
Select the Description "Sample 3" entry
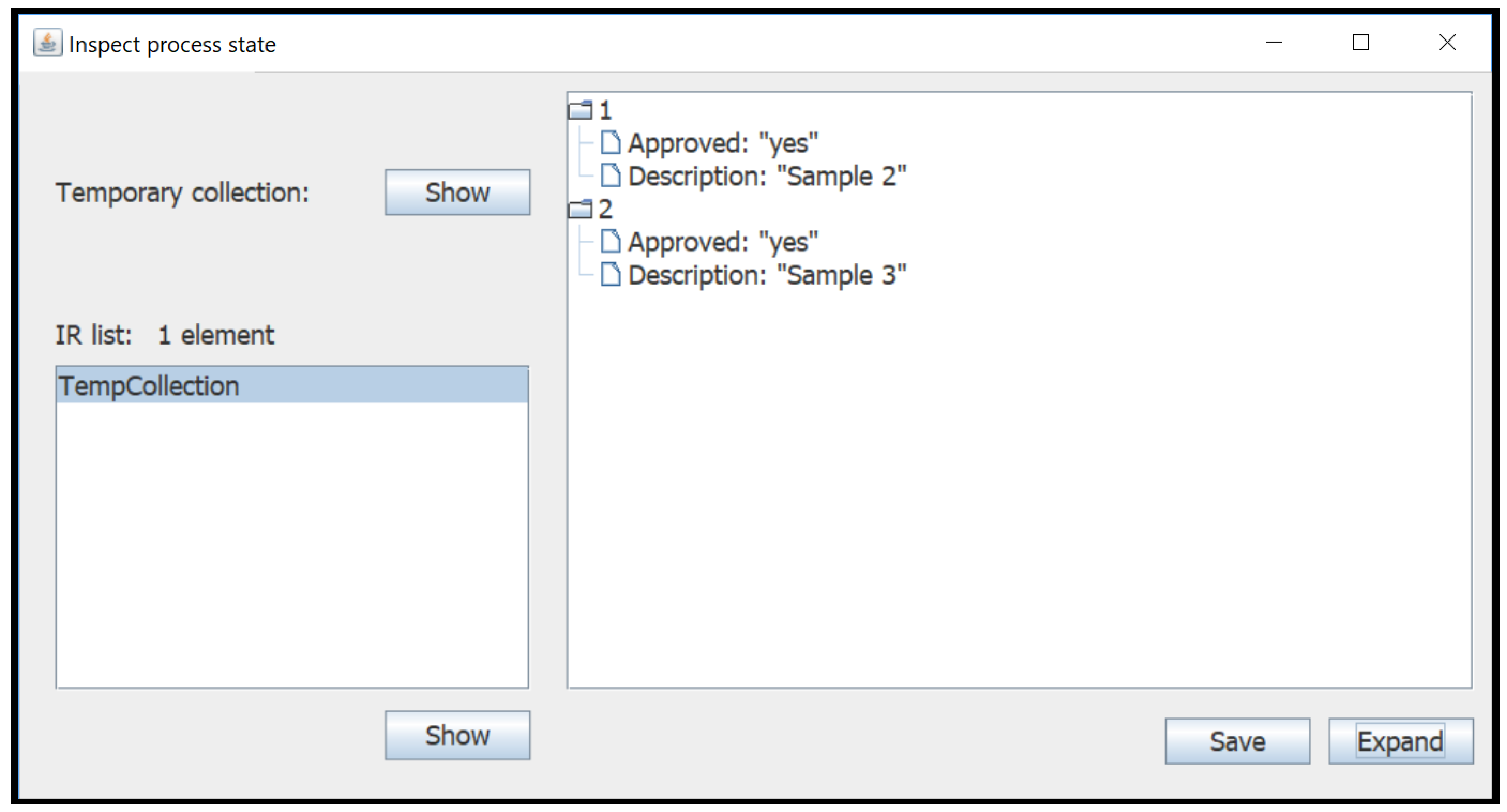coord(766,275)
